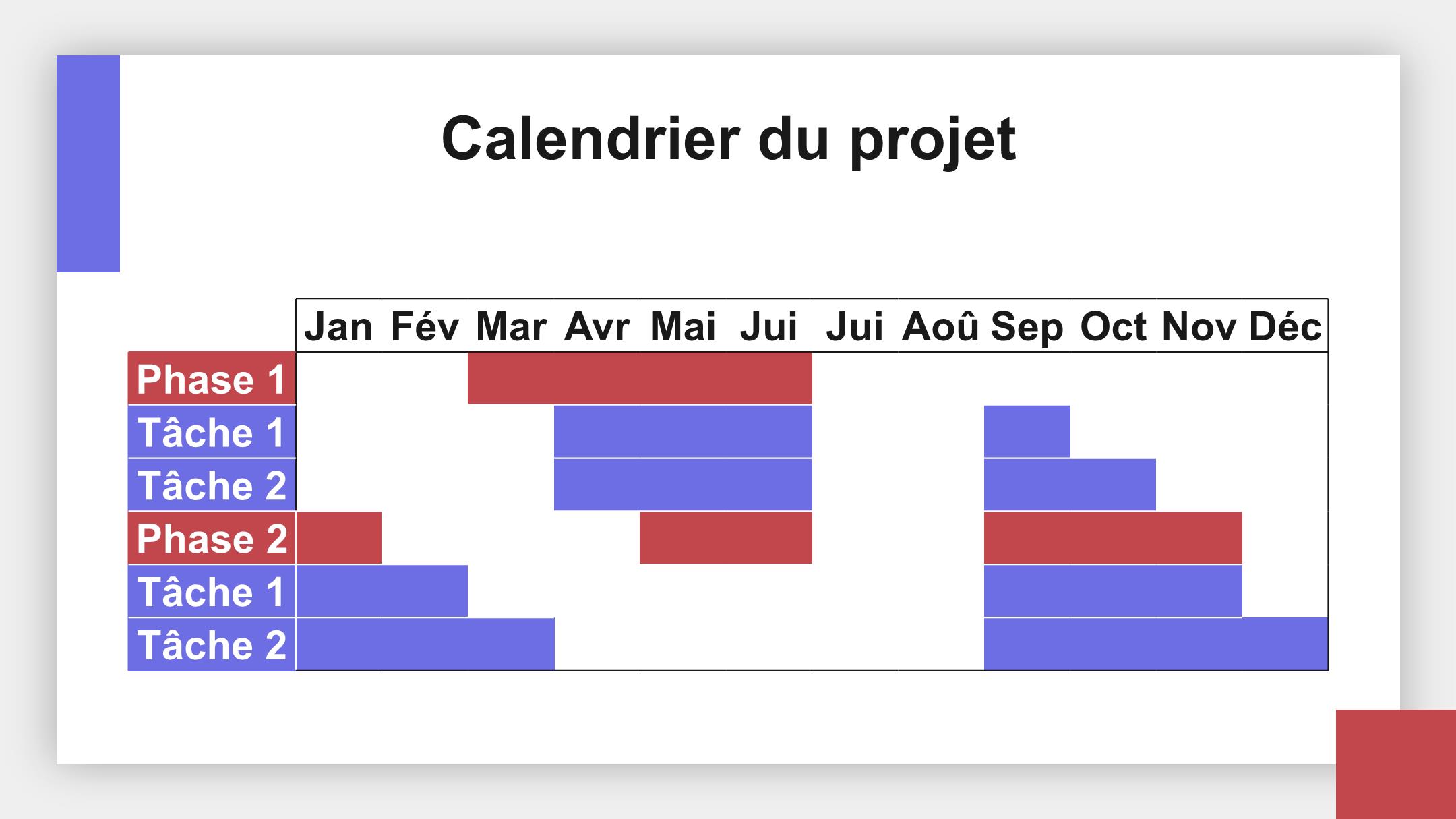Select the bottom Tâche 2 row label
Screen dimensions: 1456x819
click(212, 644)
